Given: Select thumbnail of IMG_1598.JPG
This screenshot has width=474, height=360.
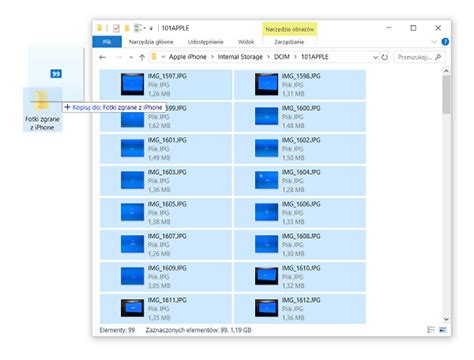Looking at the screenshot, I should pyautogui.click(x=266, y=84).
